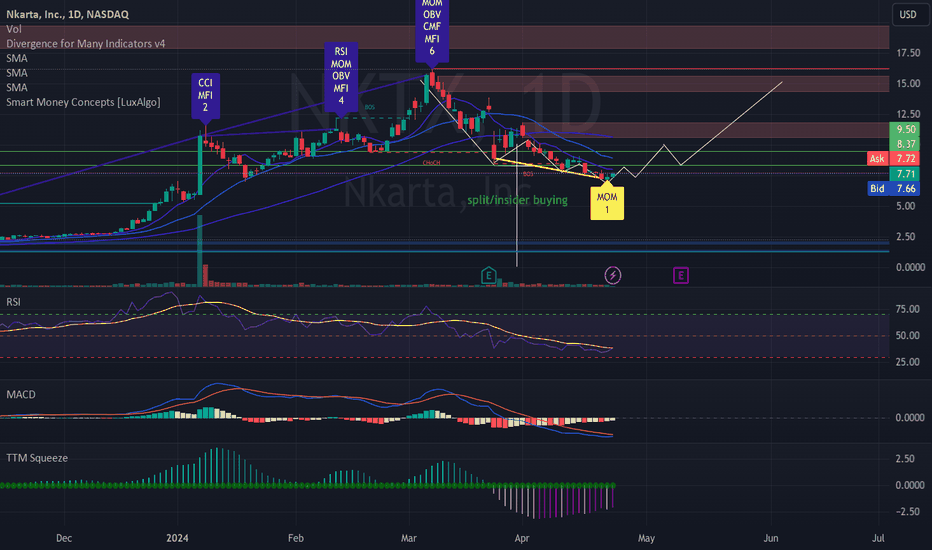Click the green earnings E icon near late March
Screen dimensions: 932x550
point(488,275)
